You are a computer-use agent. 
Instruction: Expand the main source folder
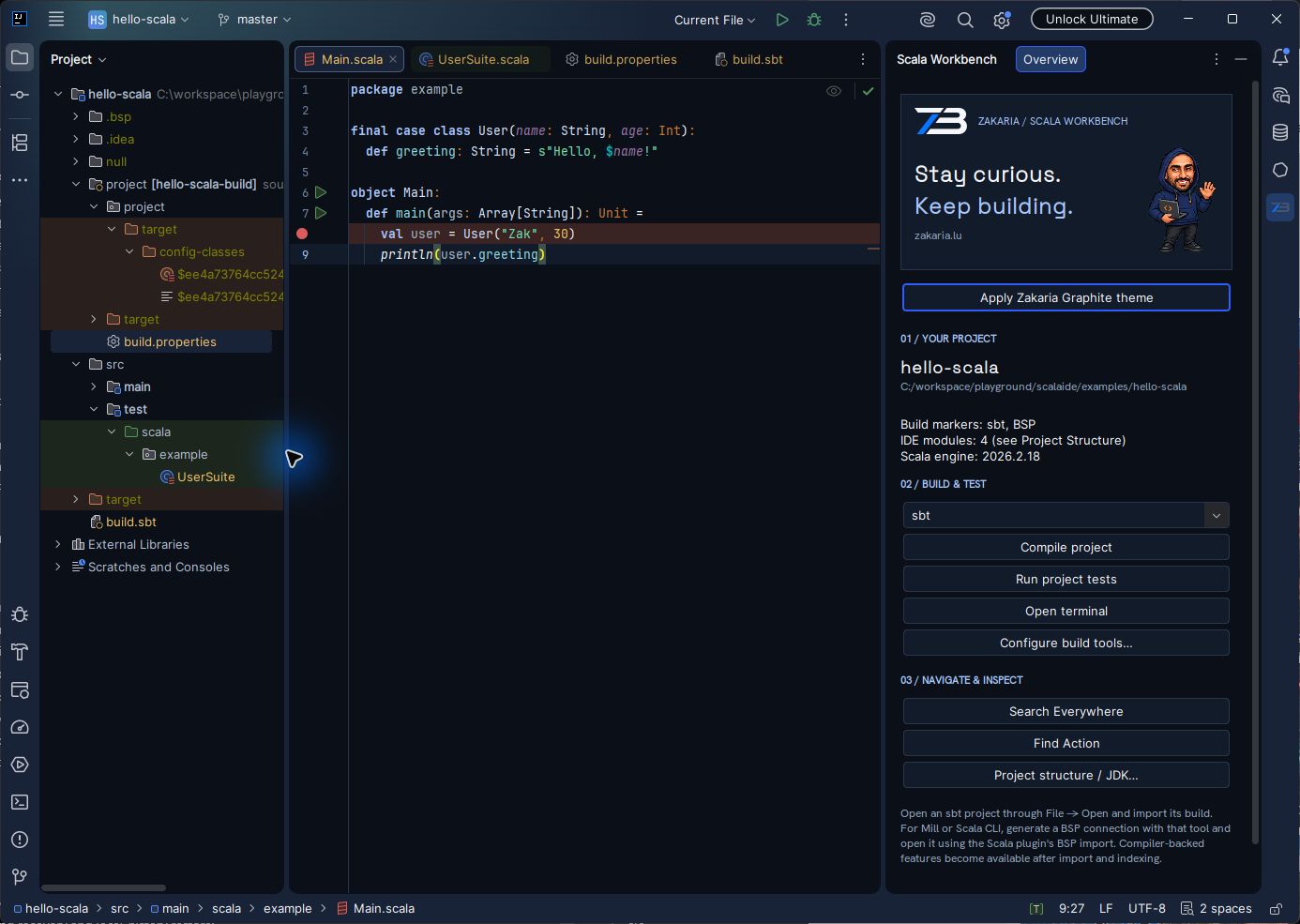94,386
